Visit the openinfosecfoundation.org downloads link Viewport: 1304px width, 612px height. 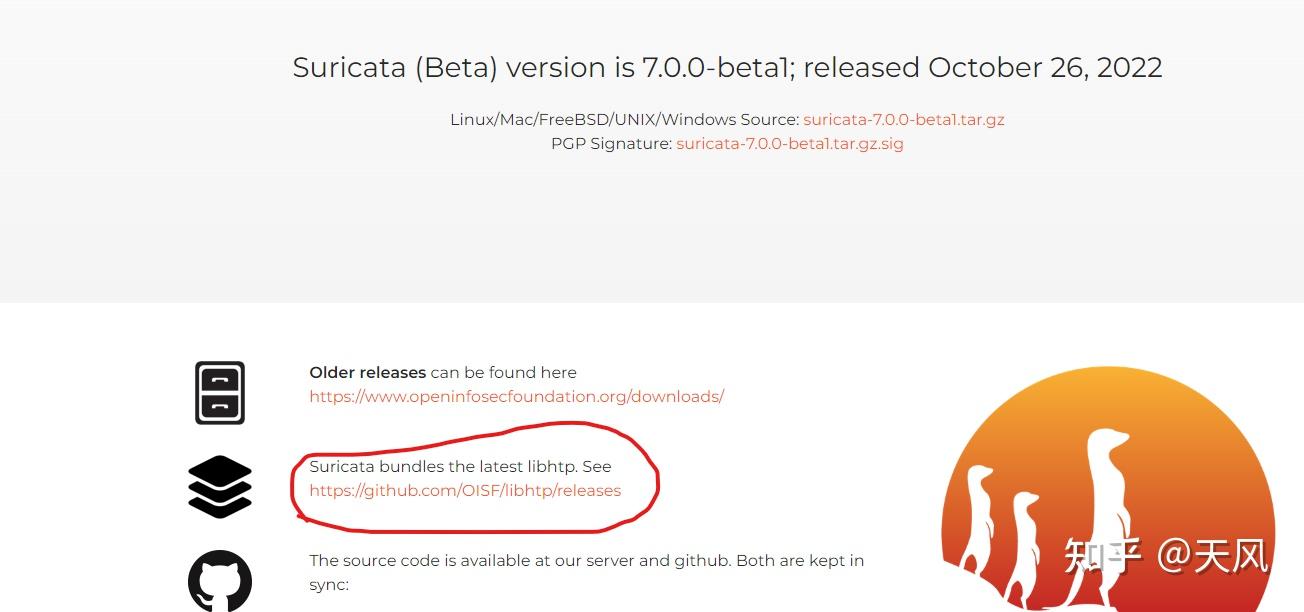(516, 396)
